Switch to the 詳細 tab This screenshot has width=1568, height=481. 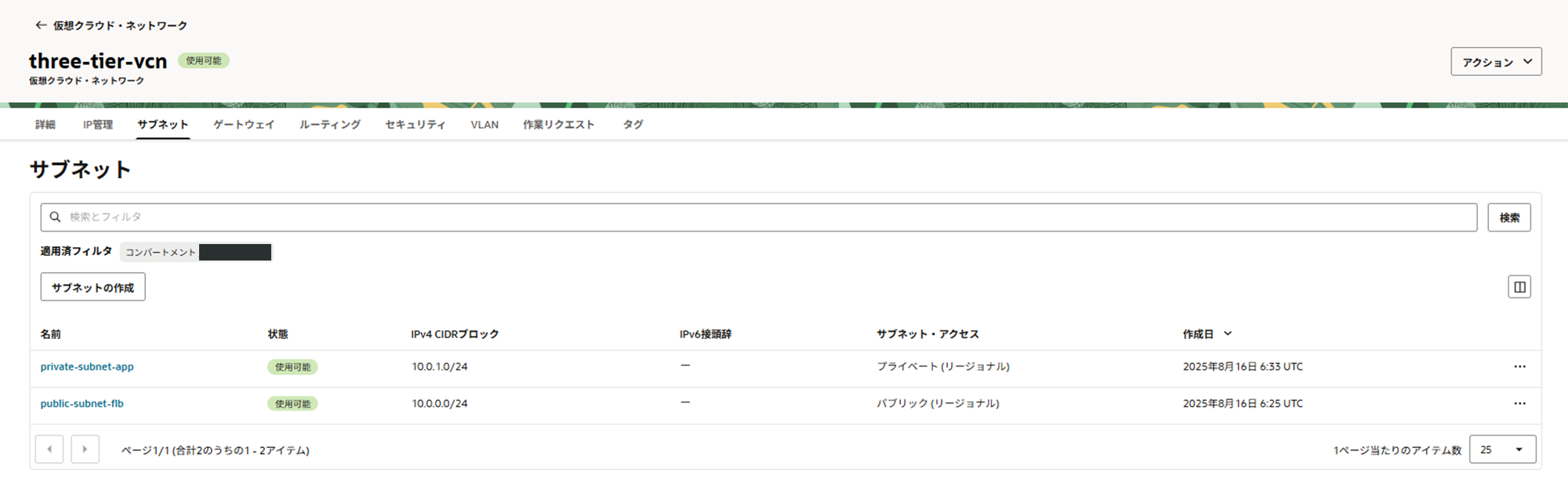[45, 125]
